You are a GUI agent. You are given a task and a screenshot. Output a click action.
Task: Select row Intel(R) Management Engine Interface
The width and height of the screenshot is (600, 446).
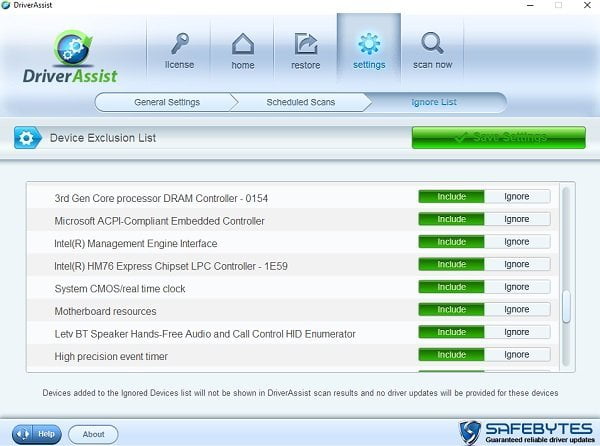pyautogui.click(x=293, y=242)
